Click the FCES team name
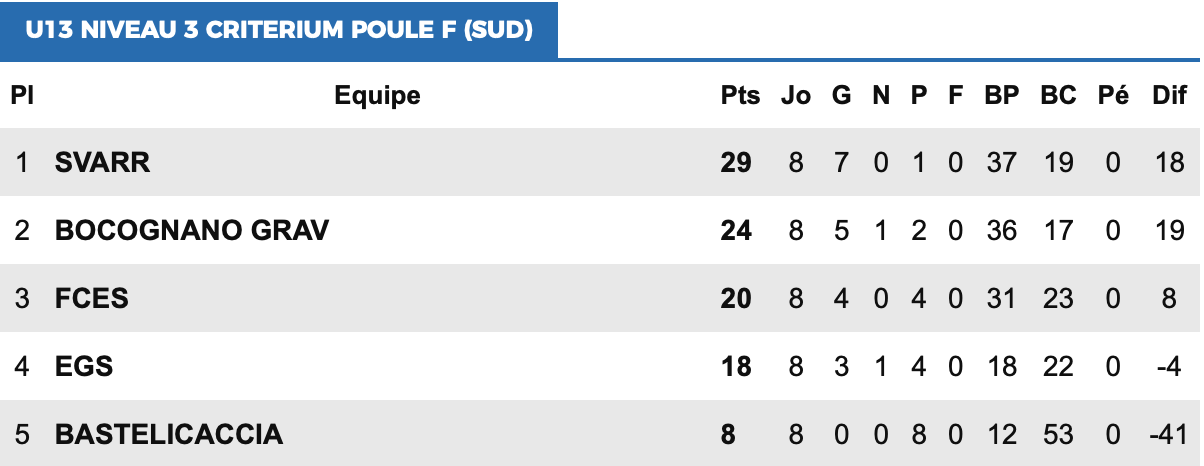 pos(92,298)
